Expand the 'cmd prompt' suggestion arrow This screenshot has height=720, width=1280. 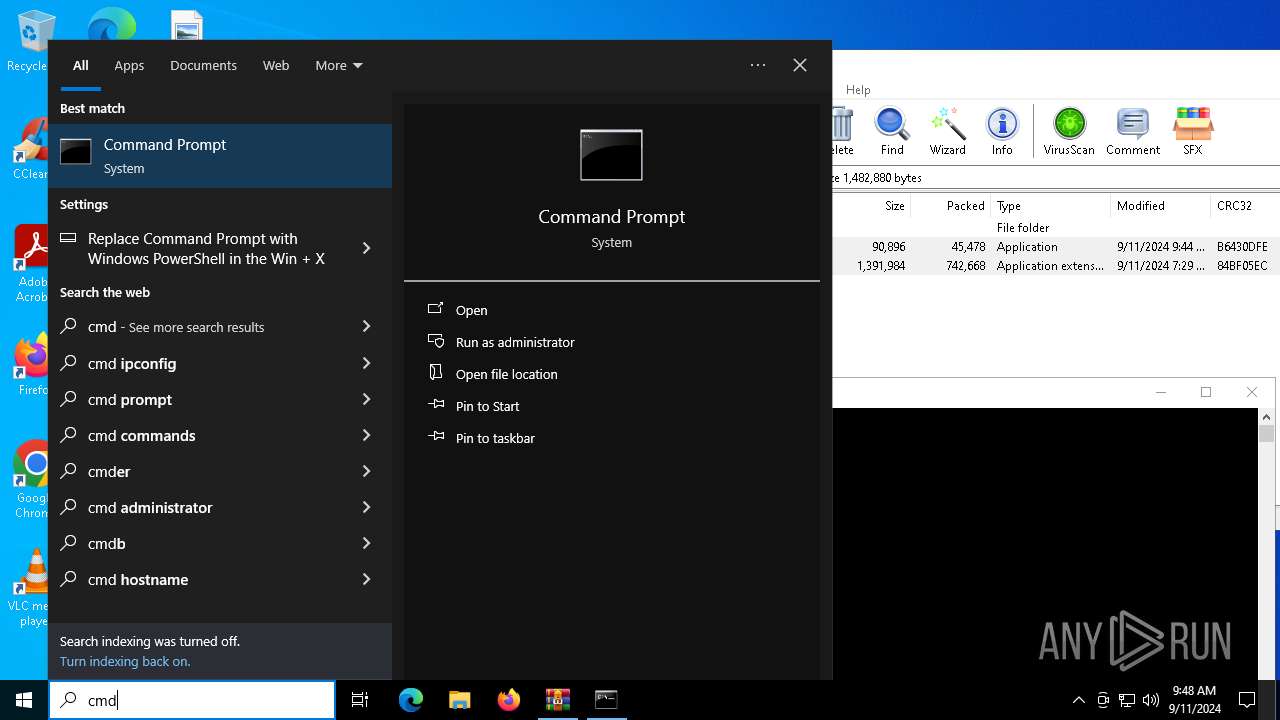(x=366, y=399)
